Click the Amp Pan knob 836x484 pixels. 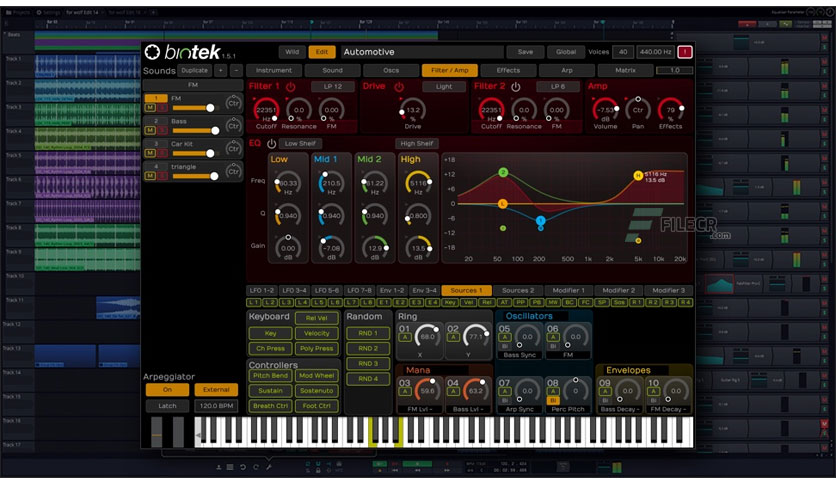point(638,110)
